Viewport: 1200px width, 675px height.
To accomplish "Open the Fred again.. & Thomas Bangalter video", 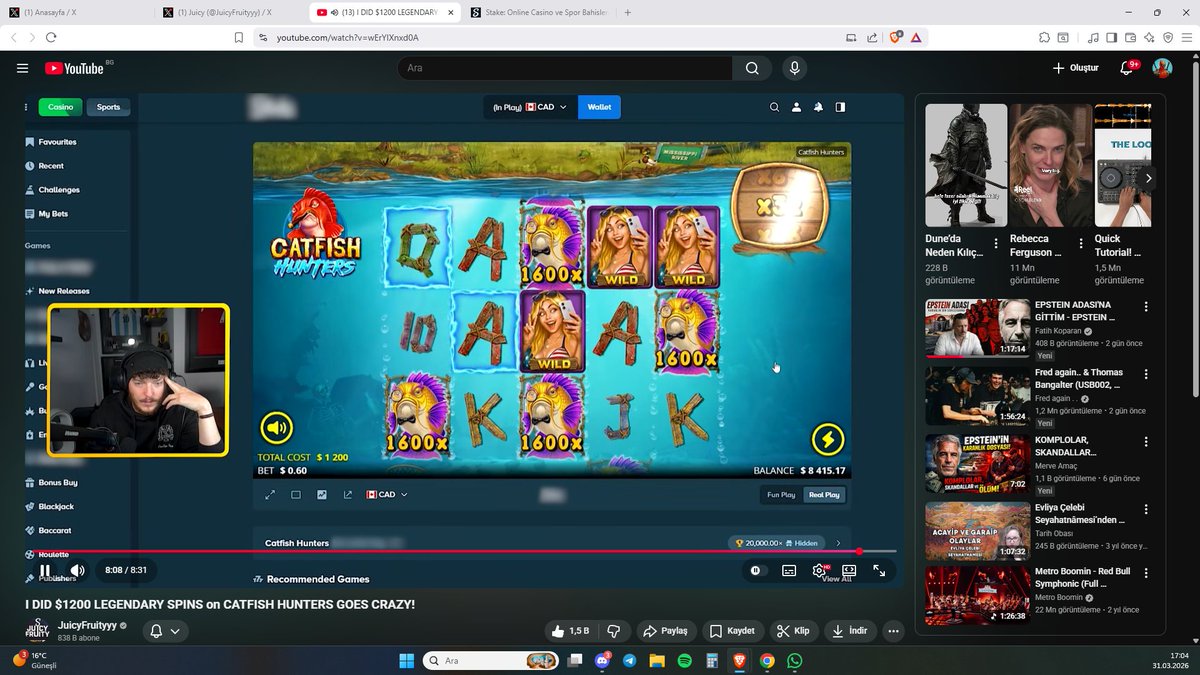I will click(x=977, y=396).
